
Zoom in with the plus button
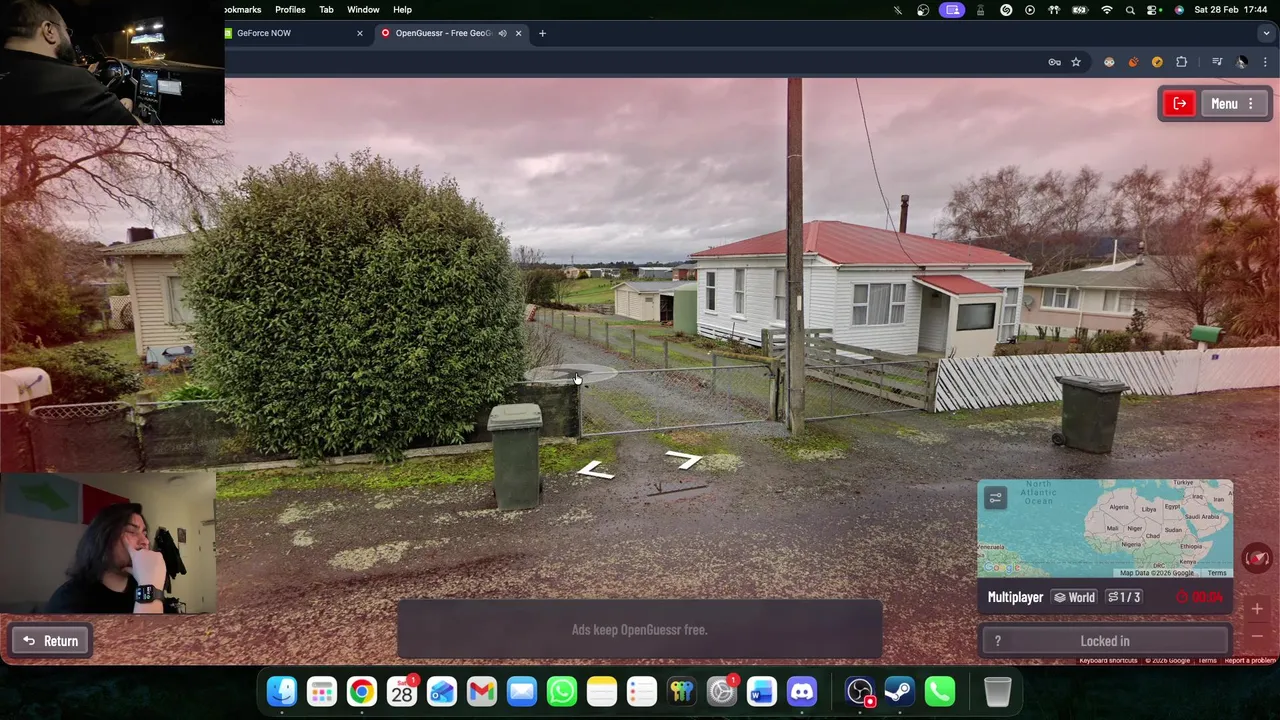click(x=1257, y=609)
